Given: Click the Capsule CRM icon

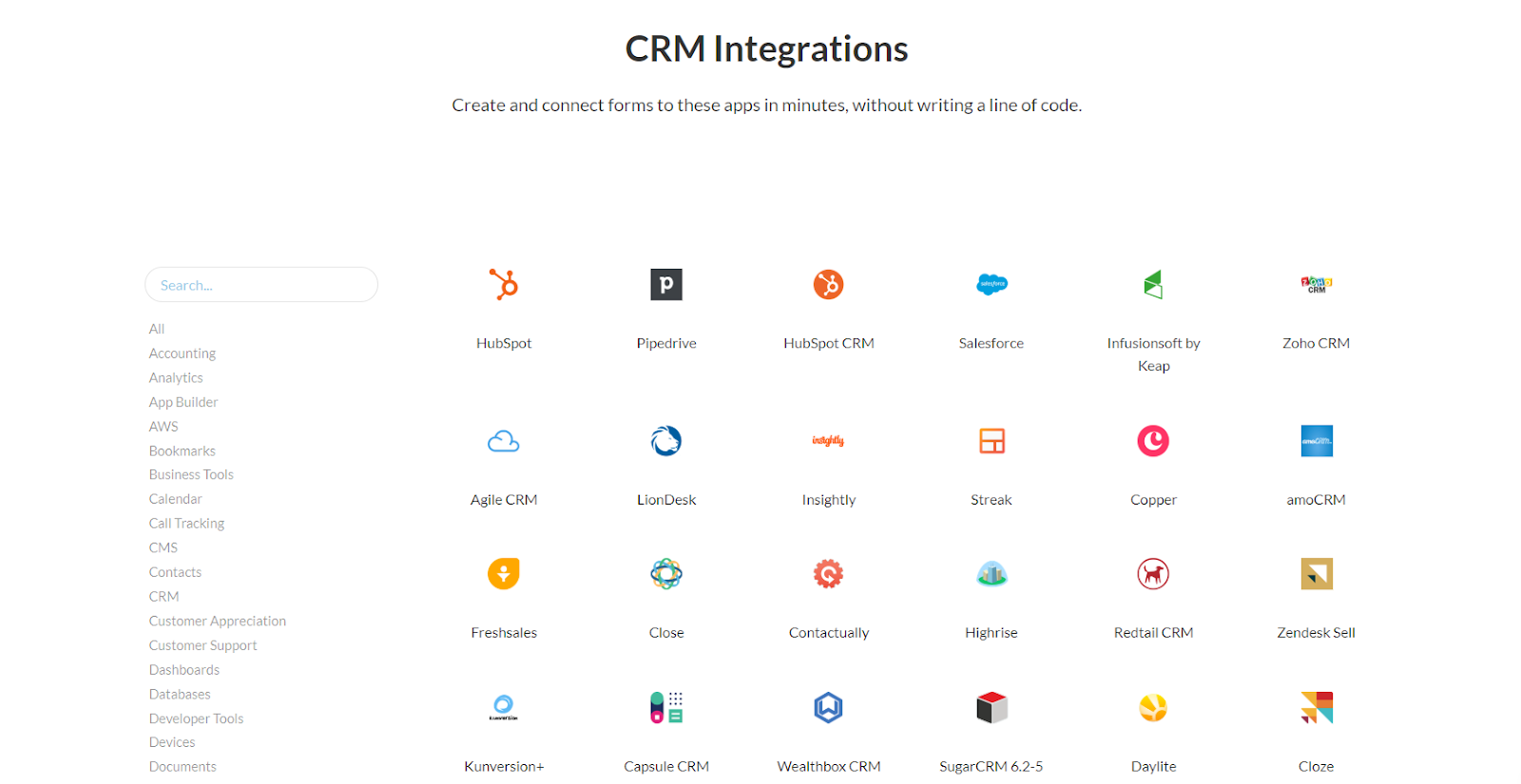Looking at the screenshot, I should coord(666,707).
